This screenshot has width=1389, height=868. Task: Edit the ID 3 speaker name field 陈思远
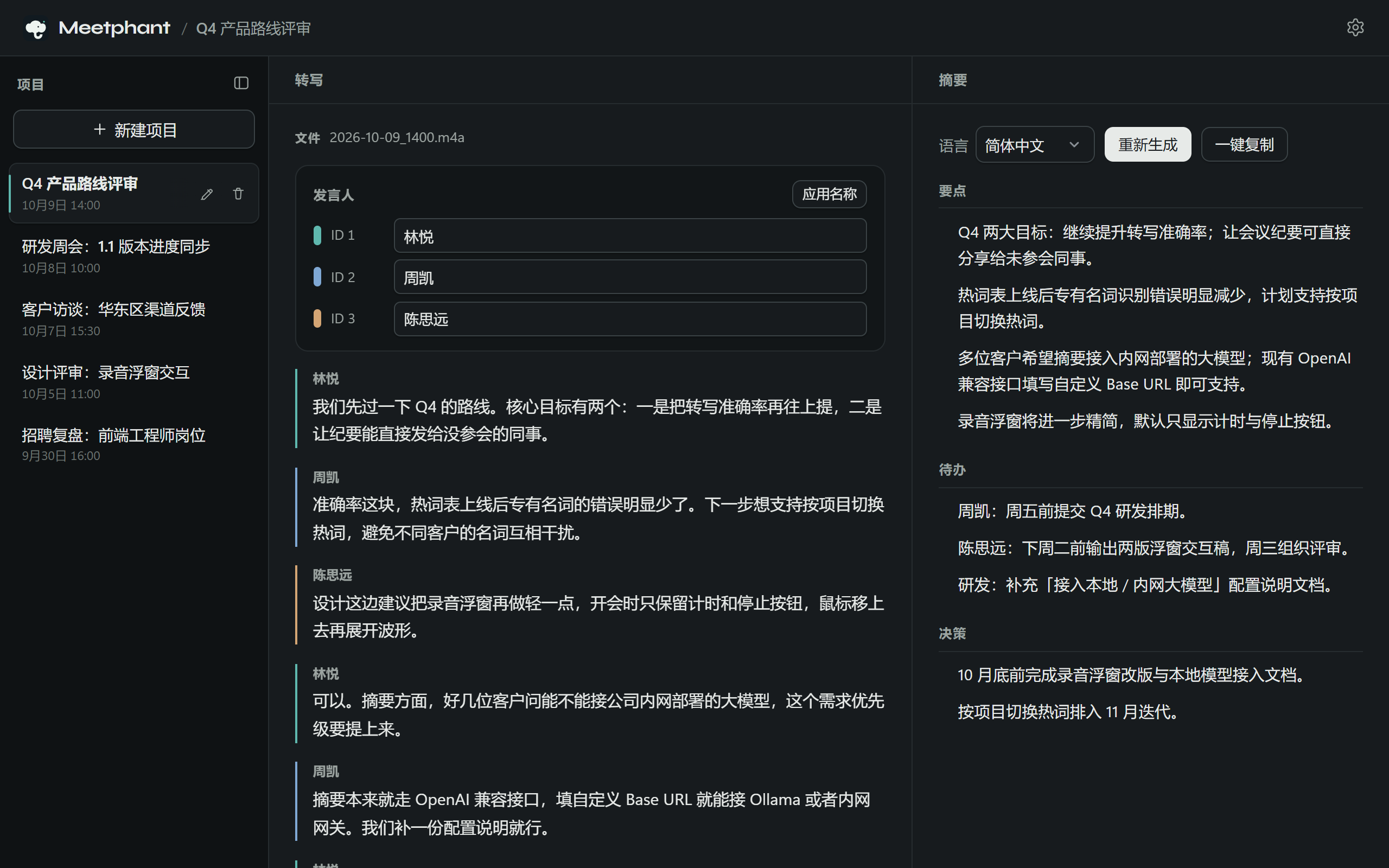pyautogui.click(x=629, y=318)
